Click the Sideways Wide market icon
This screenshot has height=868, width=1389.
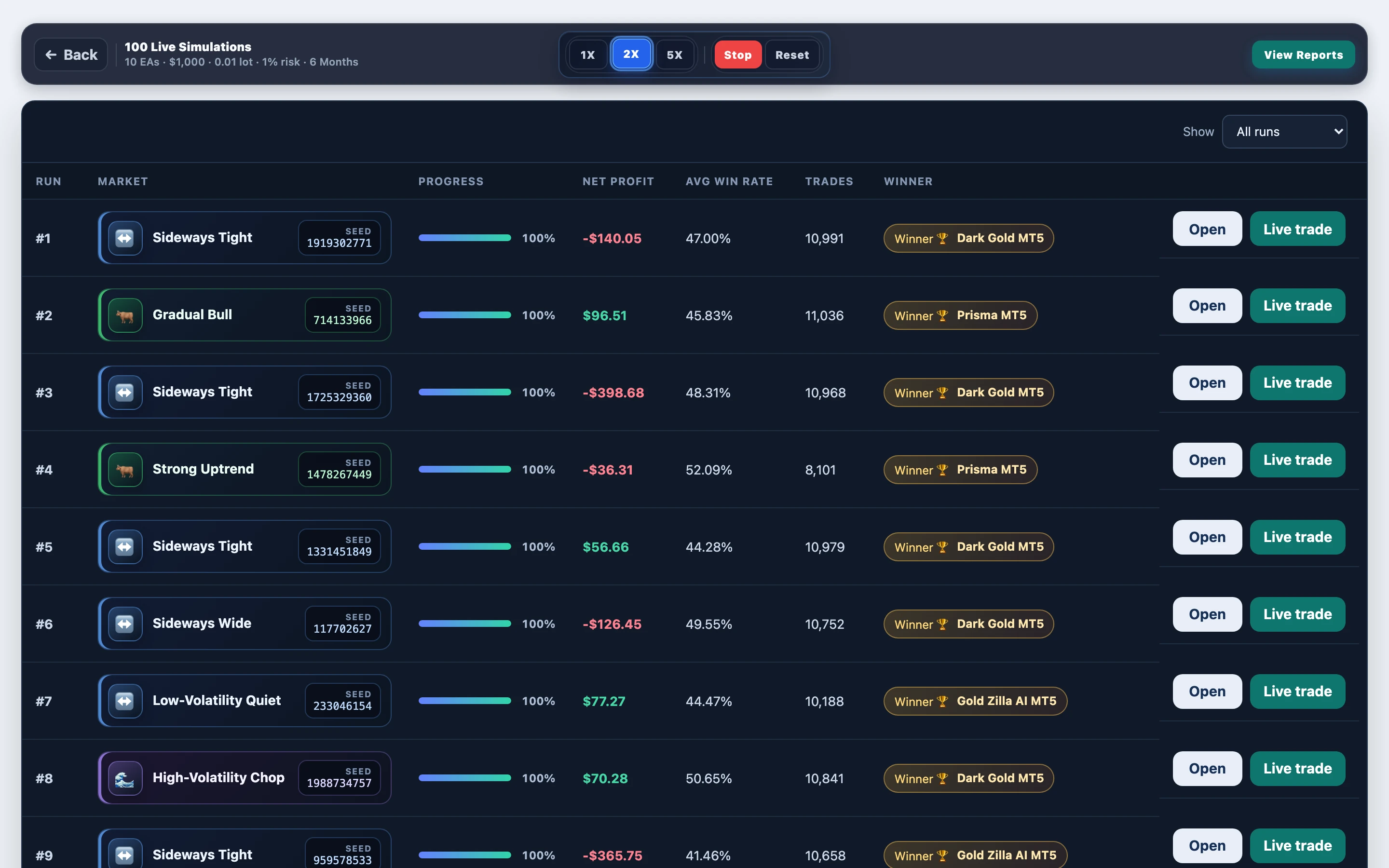point(125,624)
